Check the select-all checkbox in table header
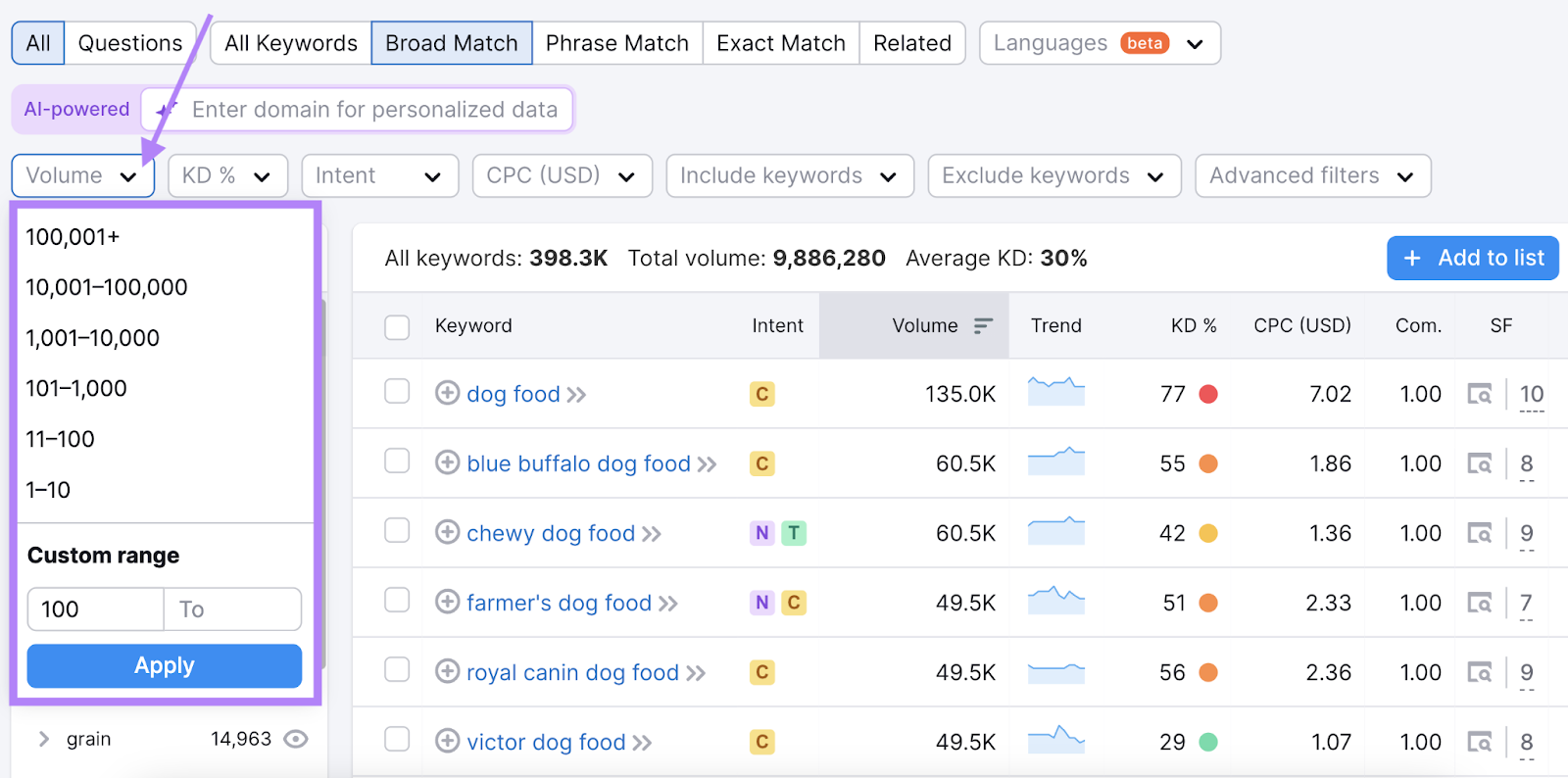 pyautogui.click(x=397, y=326)
